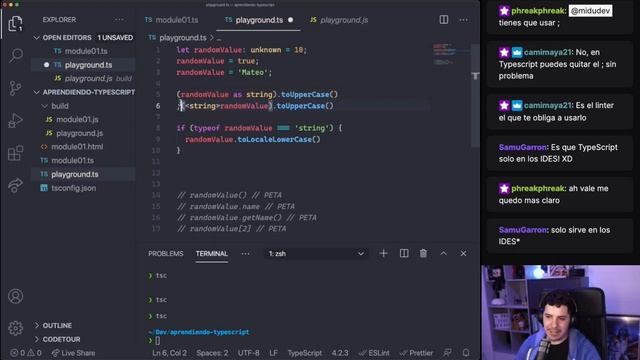Open module01.html file
The width and height of the screenshot is (640, 360).
click(x=83, y=147)
